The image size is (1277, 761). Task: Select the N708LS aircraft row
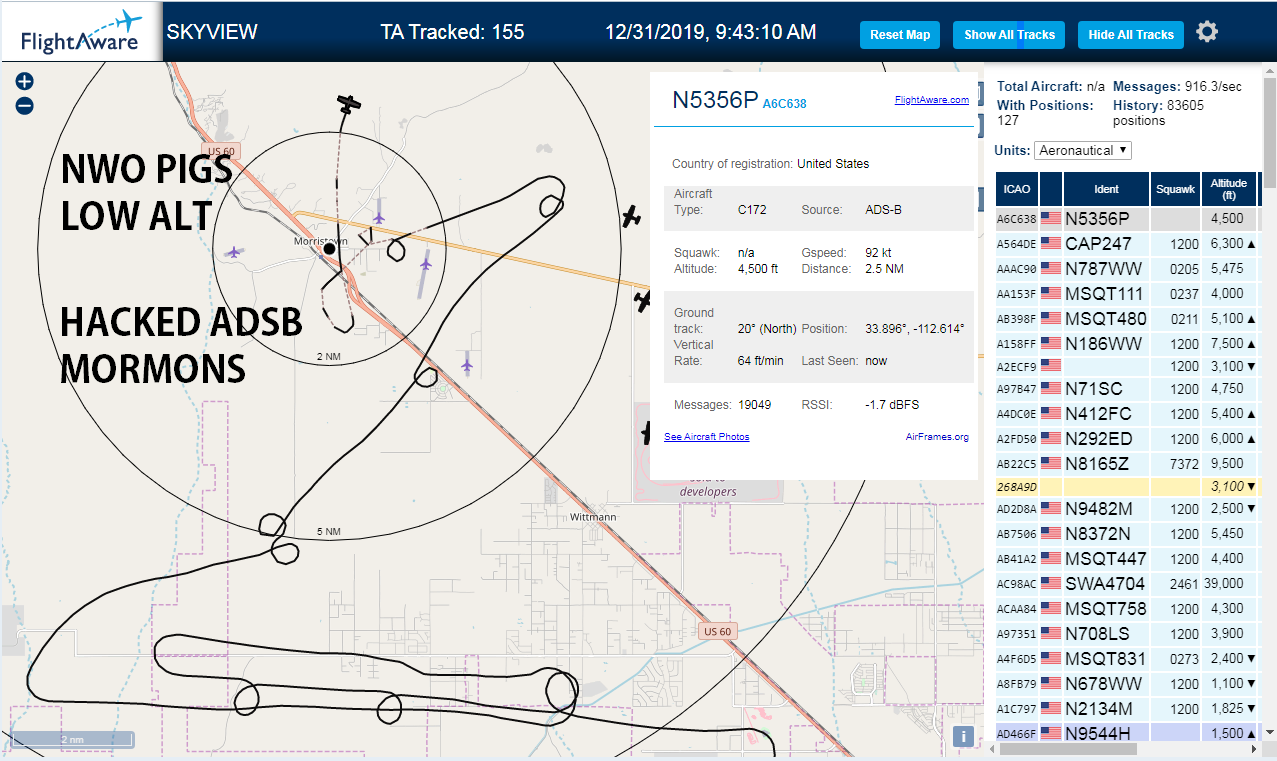click(1127, 634)
